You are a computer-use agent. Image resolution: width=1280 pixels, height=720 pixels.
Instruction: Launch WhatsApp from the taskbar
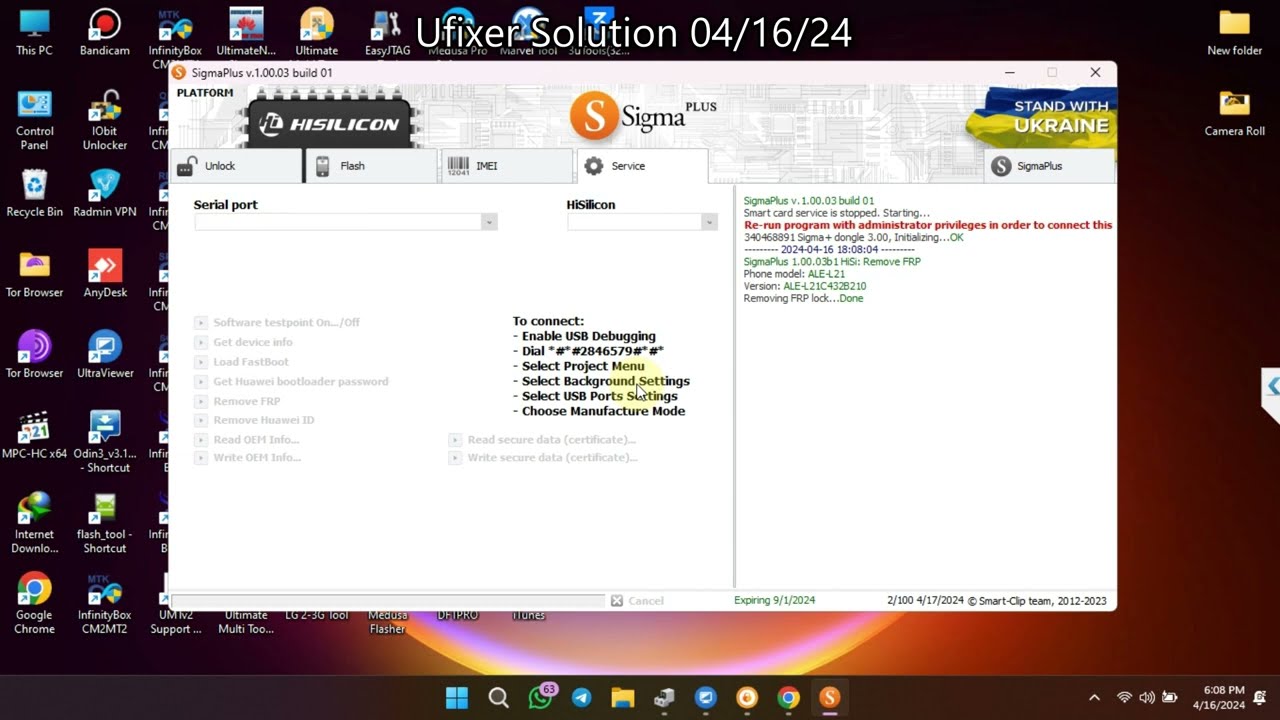(540, 697)
